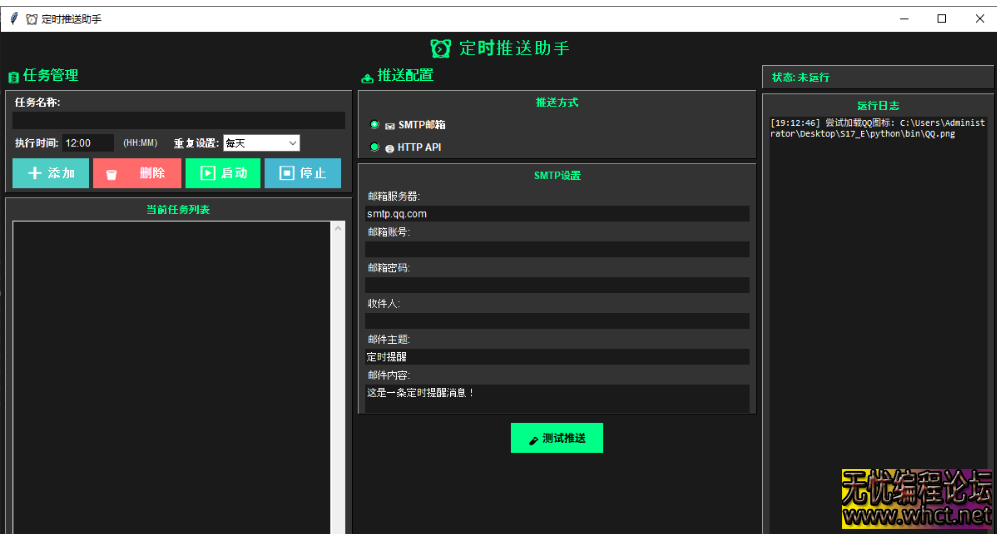Viewport: 997px width, 534px height.
Task: Click the alarm clock icon in the header
Action: [440, 48]
